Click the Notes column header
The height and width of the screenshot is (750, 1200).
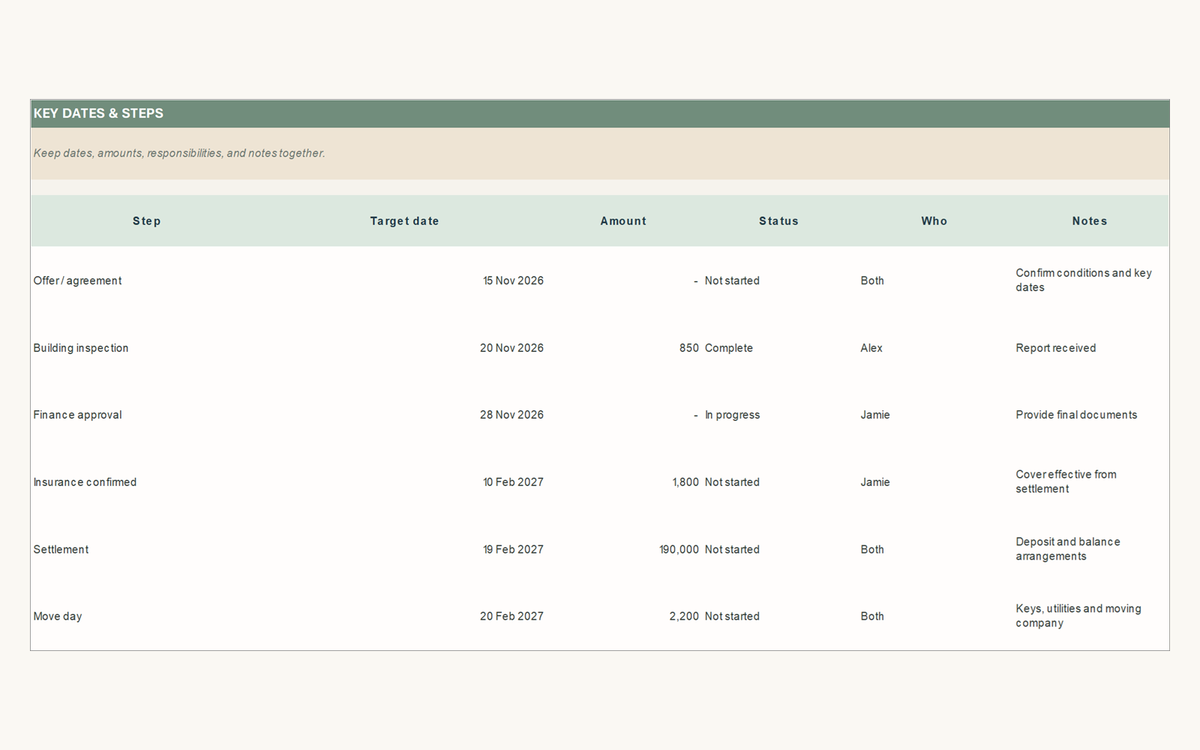(1090, 221)
